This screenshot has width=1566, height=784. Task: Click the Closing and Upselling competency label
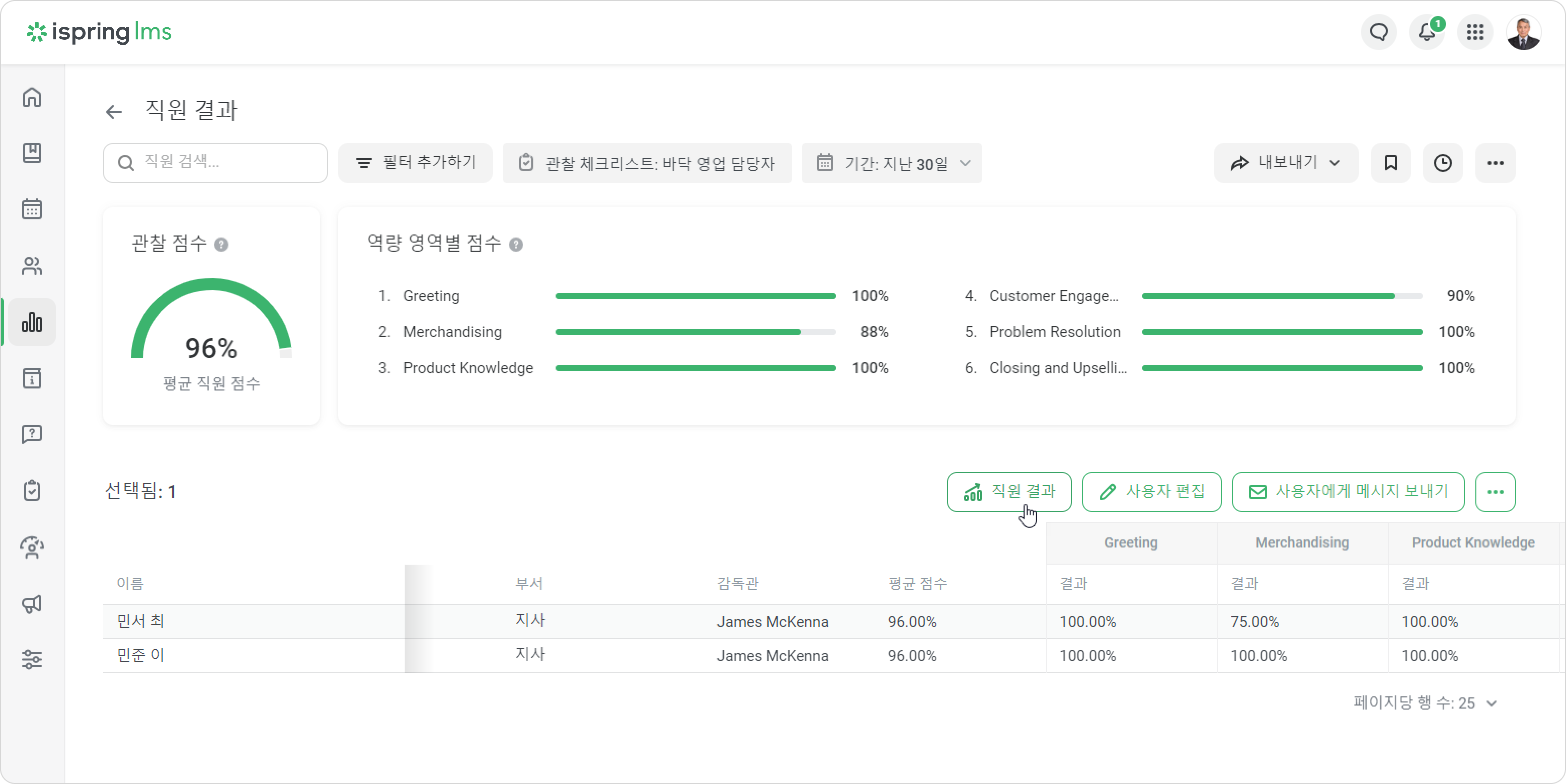point(1059,368)
